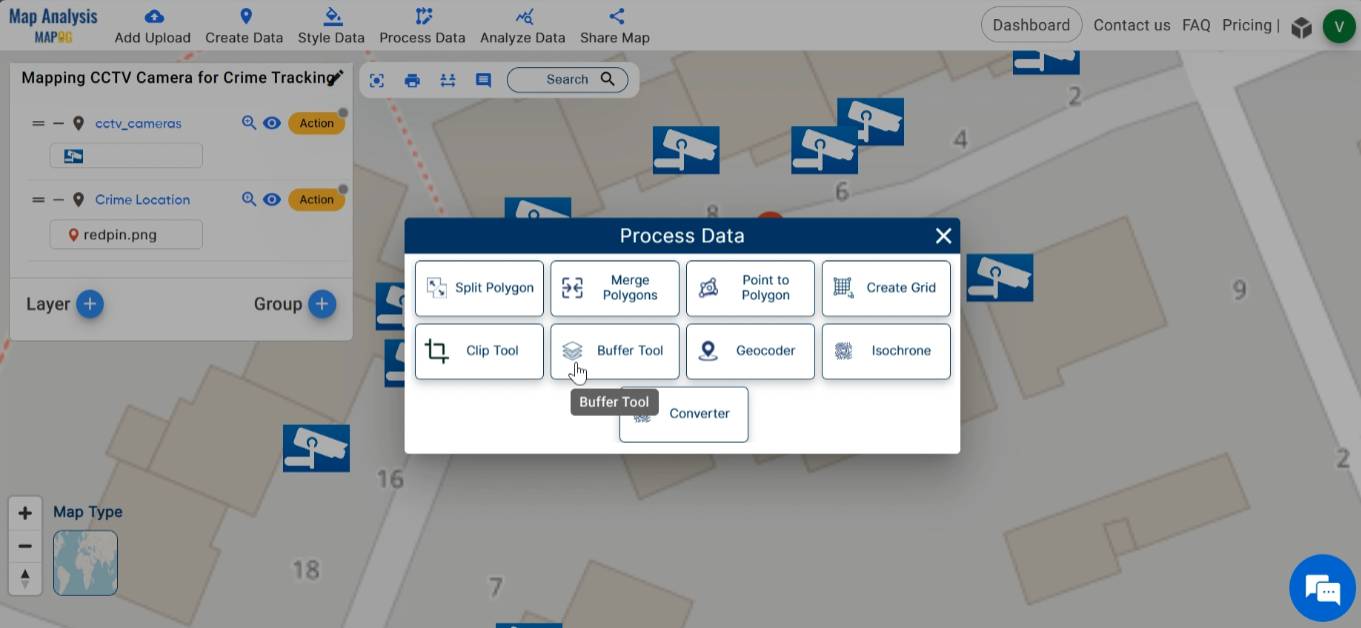This screenshot has width=1361, height=628.
Task: Open the live chat bubble
Action: [x=1323, y=589]
